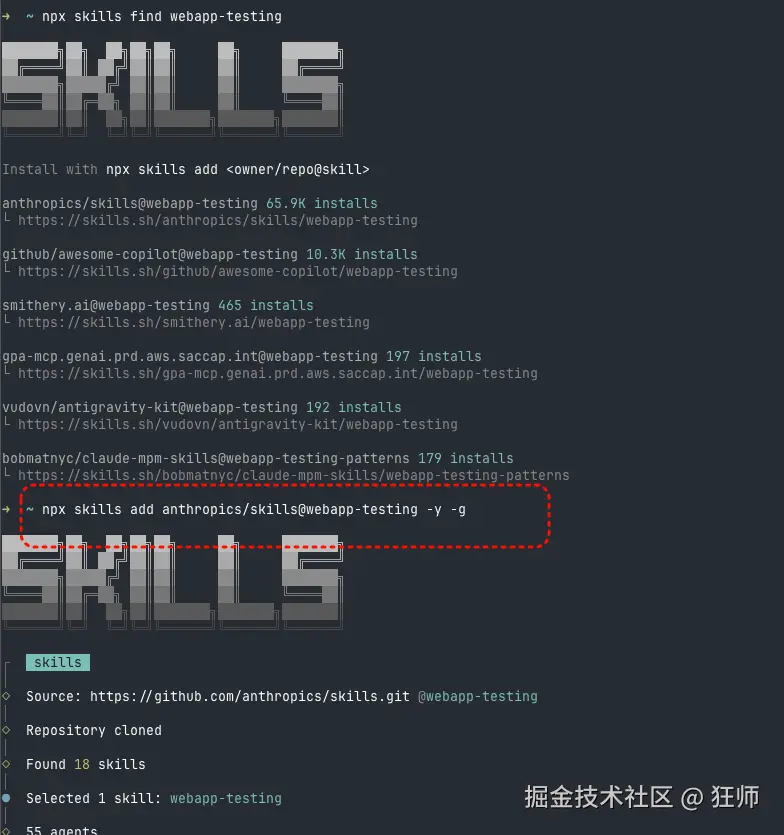Click the lower SKILLS ASCII art banner
Image resolution: width=784 pixels, height=835 pixels.
click(172, 582)
